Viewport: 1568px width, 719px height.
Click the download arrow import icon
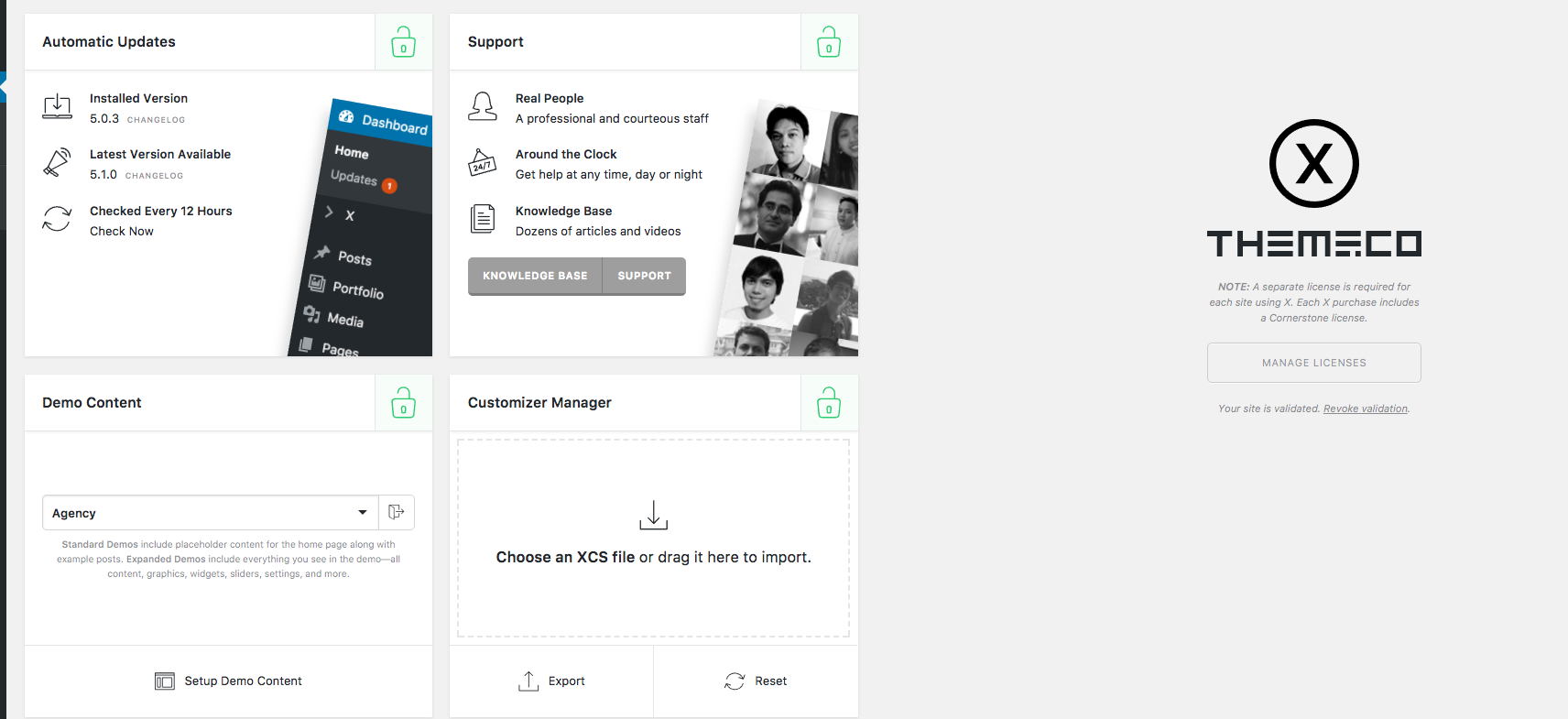click(x=653, y=515)
